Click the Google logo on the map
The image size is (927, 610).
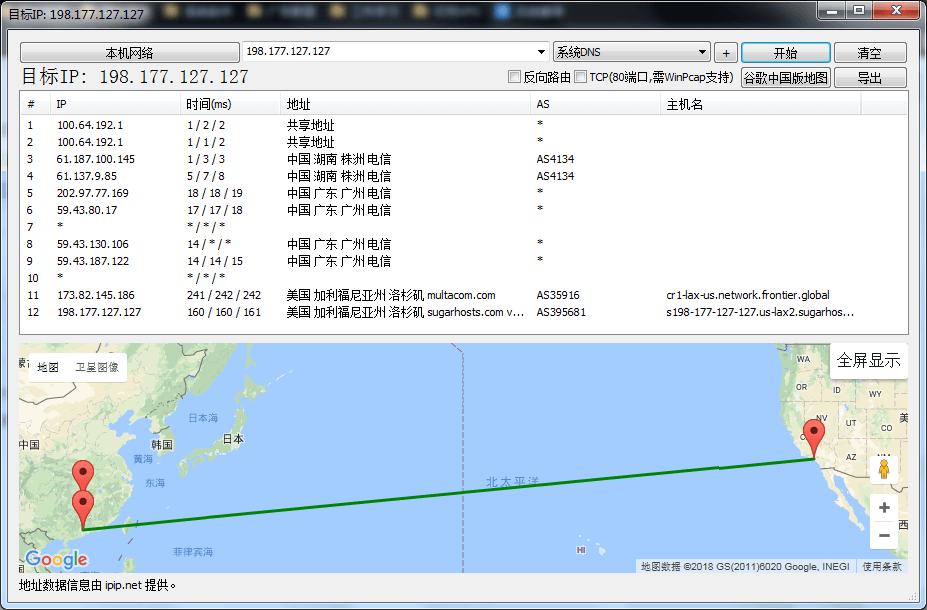(x=56, y=560)
